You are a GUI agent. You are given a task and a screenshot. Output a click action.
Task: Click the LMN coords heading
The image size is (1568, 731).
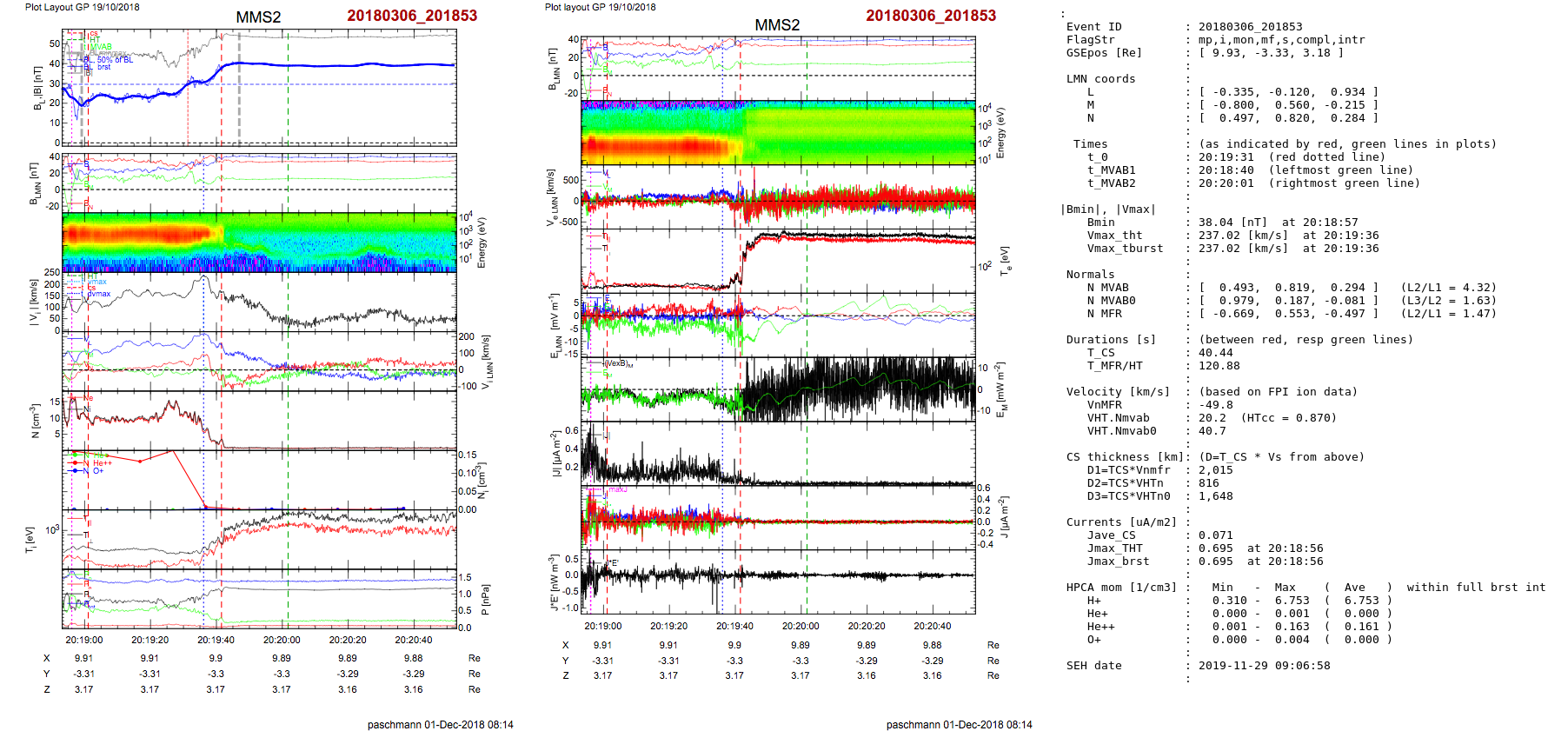[x=1100, y=79]
